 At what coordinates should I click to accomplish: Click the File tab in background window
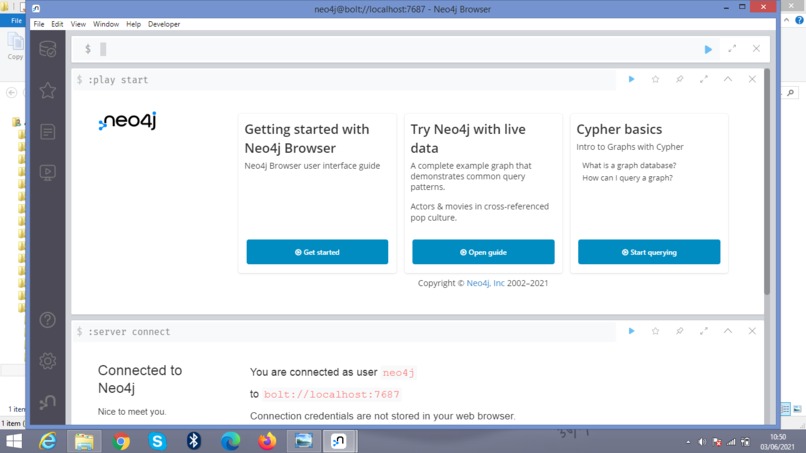pos(14,21)
